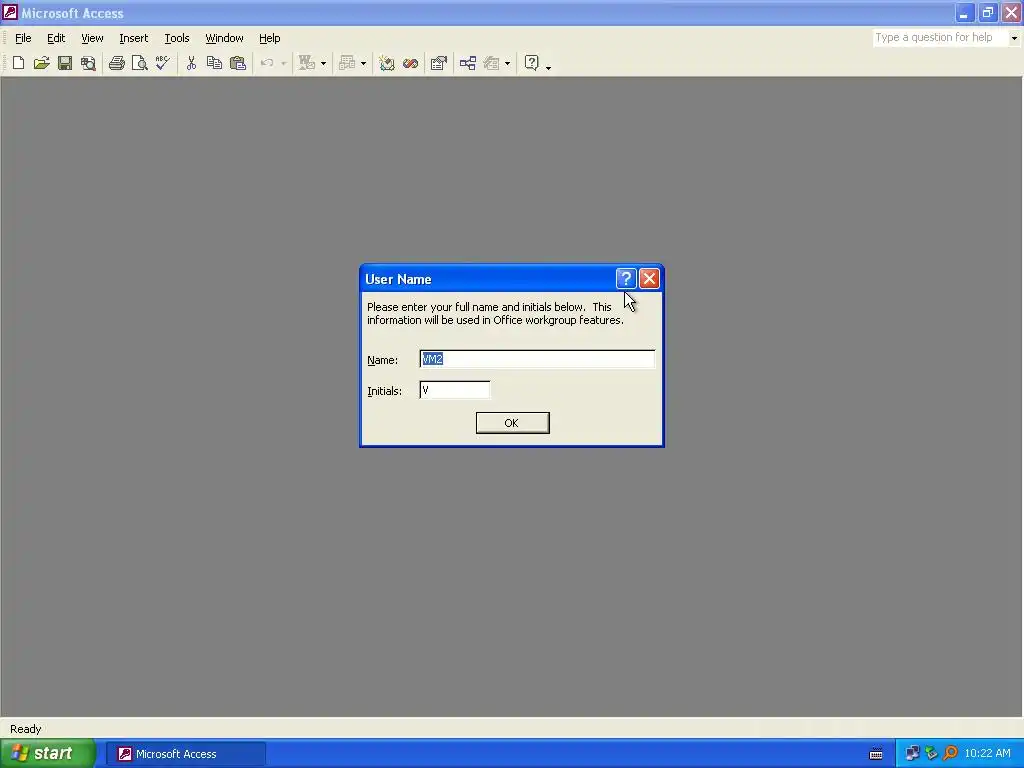This screenshot has height=768, width=1024.
Task: Click the OfficeLinks Word icon
Action: [x=307, y=63]
